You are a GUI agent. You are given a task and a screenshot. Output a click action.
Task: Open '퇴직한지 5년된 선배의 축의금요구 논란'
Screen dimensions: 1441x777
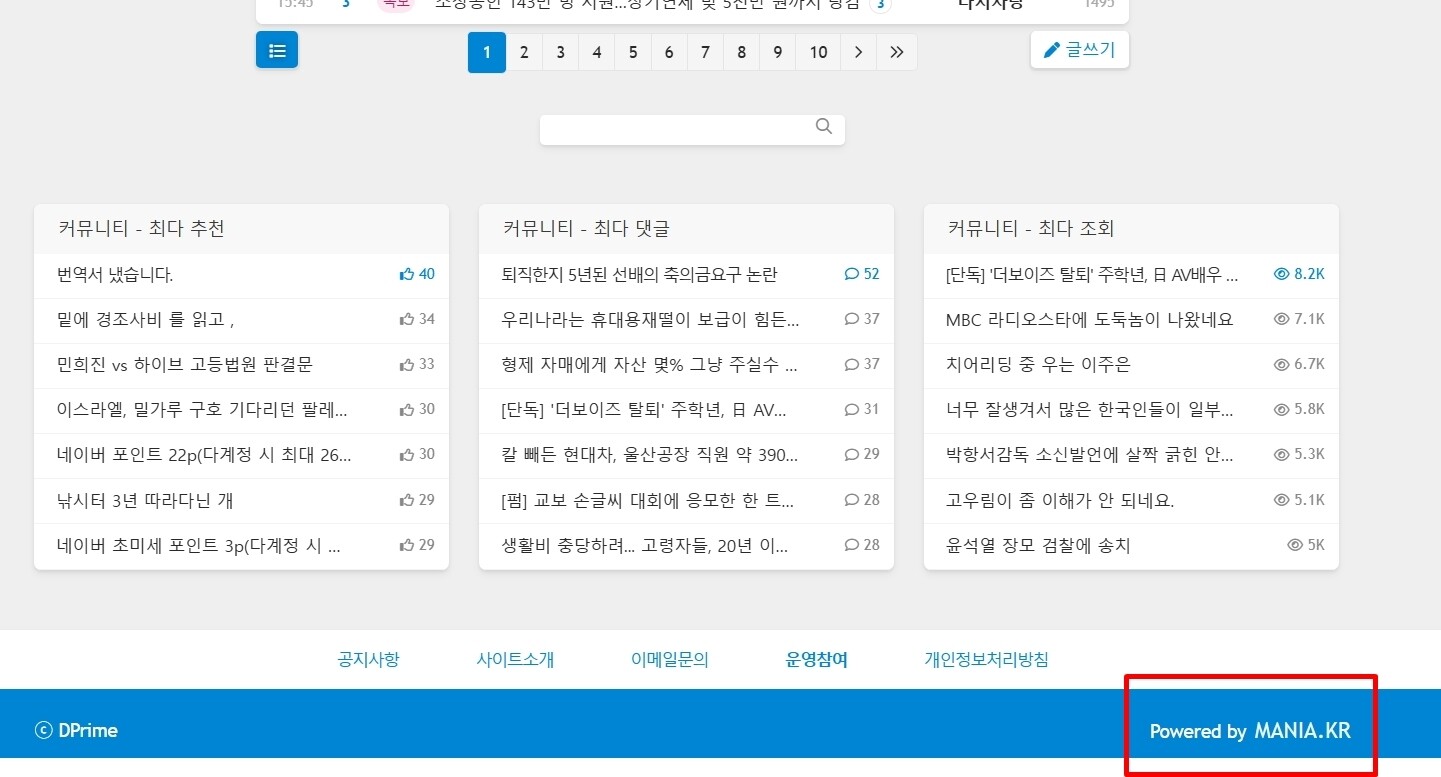639,274
